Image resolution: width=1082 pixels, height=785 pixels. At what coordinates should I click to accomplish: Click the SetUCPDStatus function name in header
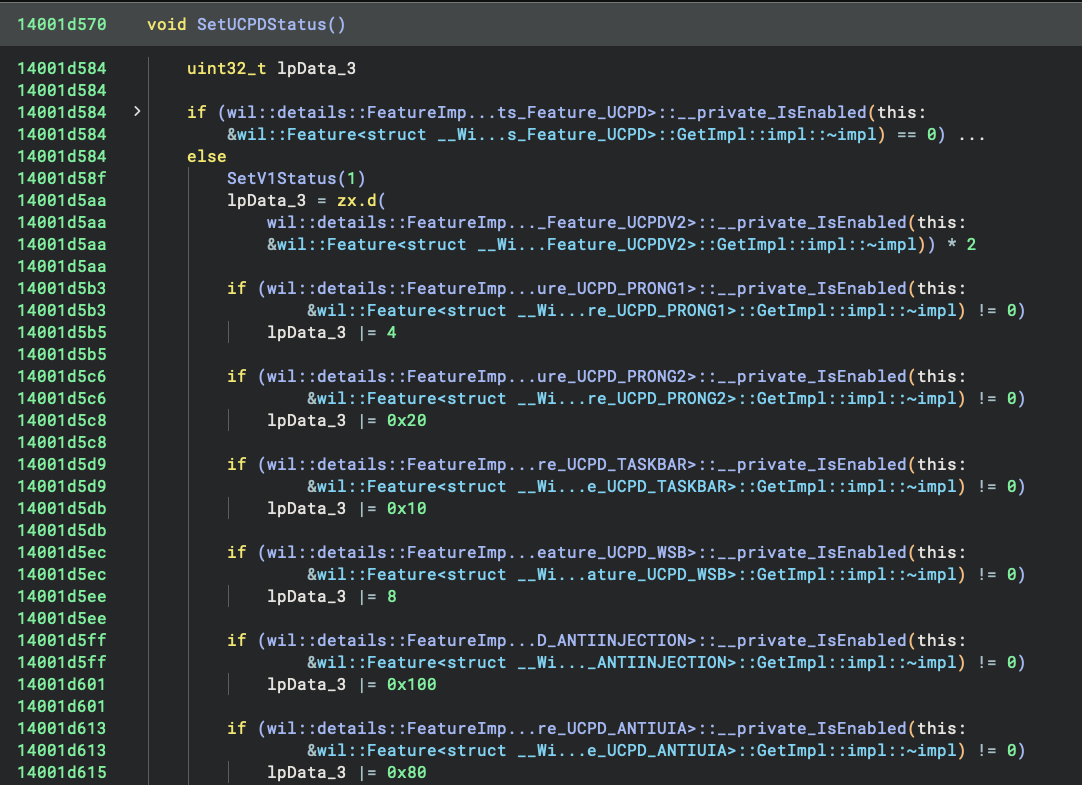click(x=261, y=24)
